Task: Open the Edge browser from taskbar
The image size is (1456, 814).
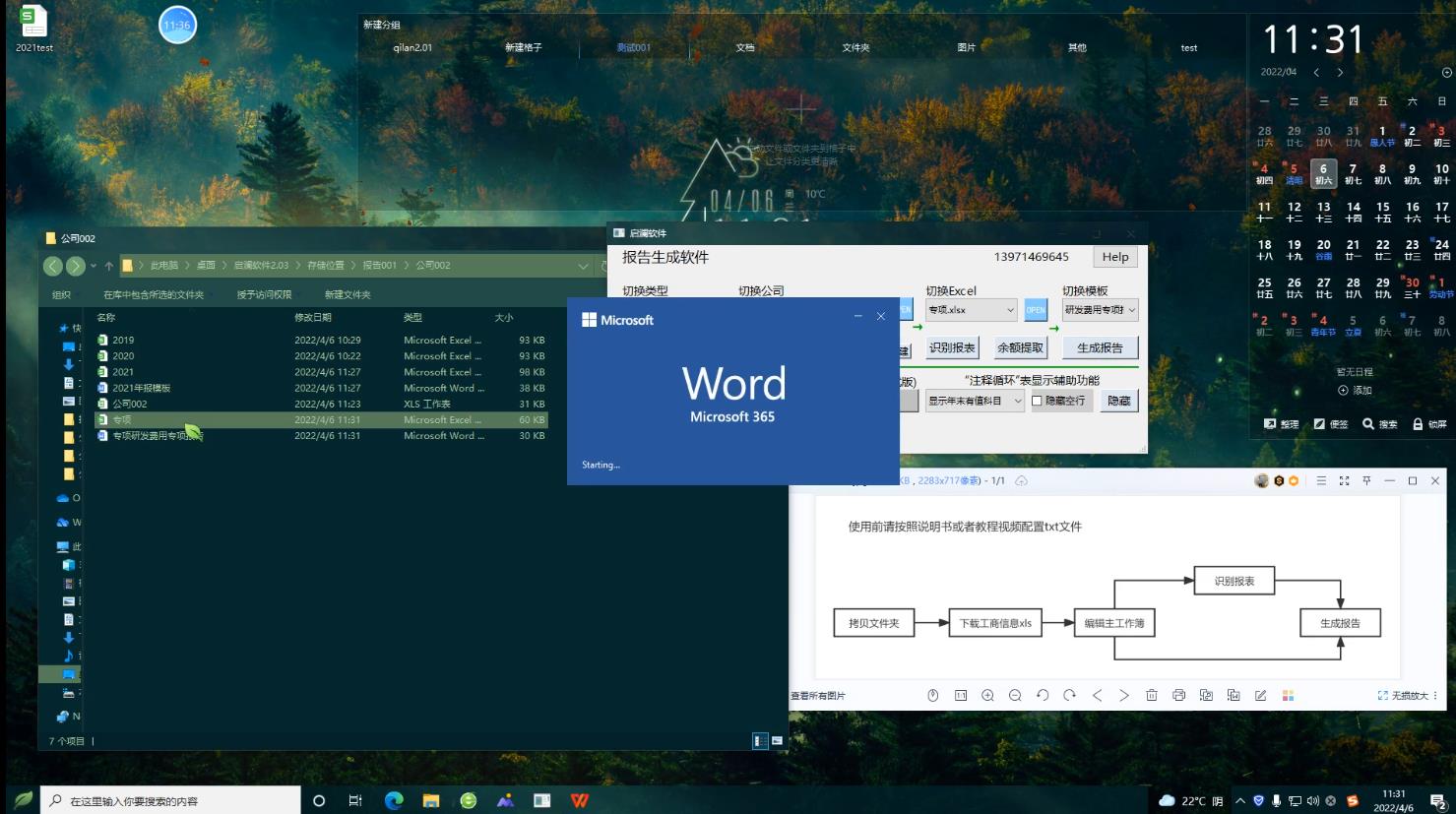Action: click(x=394, y=800)
